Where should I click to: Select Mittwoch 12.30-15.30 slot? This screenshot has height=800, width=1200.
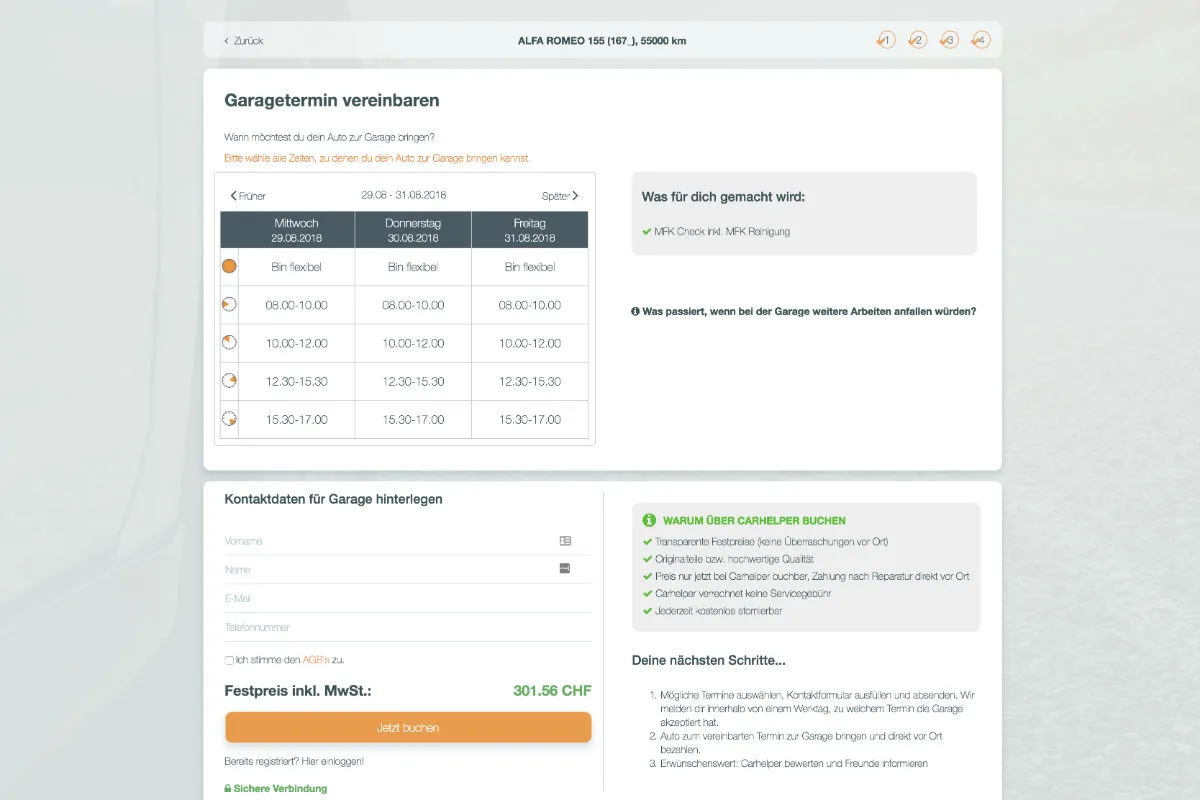(296, 381)
